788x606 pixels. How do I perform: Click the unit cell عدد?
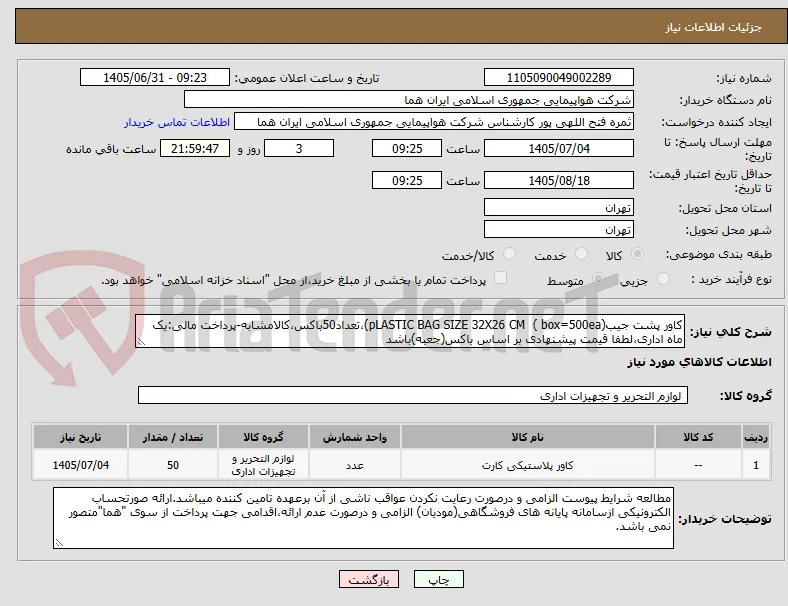[x=355, y=465]
